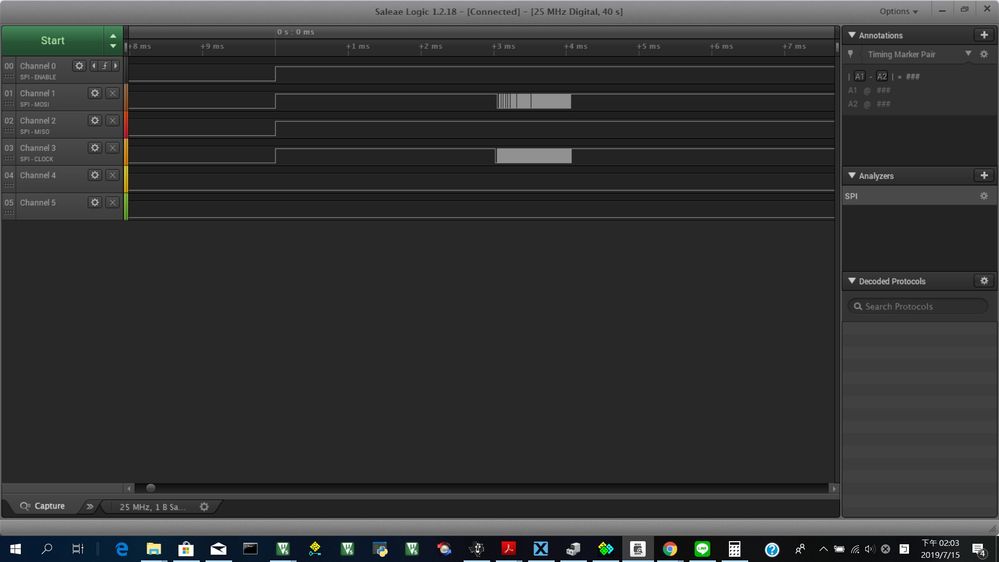Open the Options menu
Image resolution: width=999 pixels, height=562 pixels.
click(898, 11)
